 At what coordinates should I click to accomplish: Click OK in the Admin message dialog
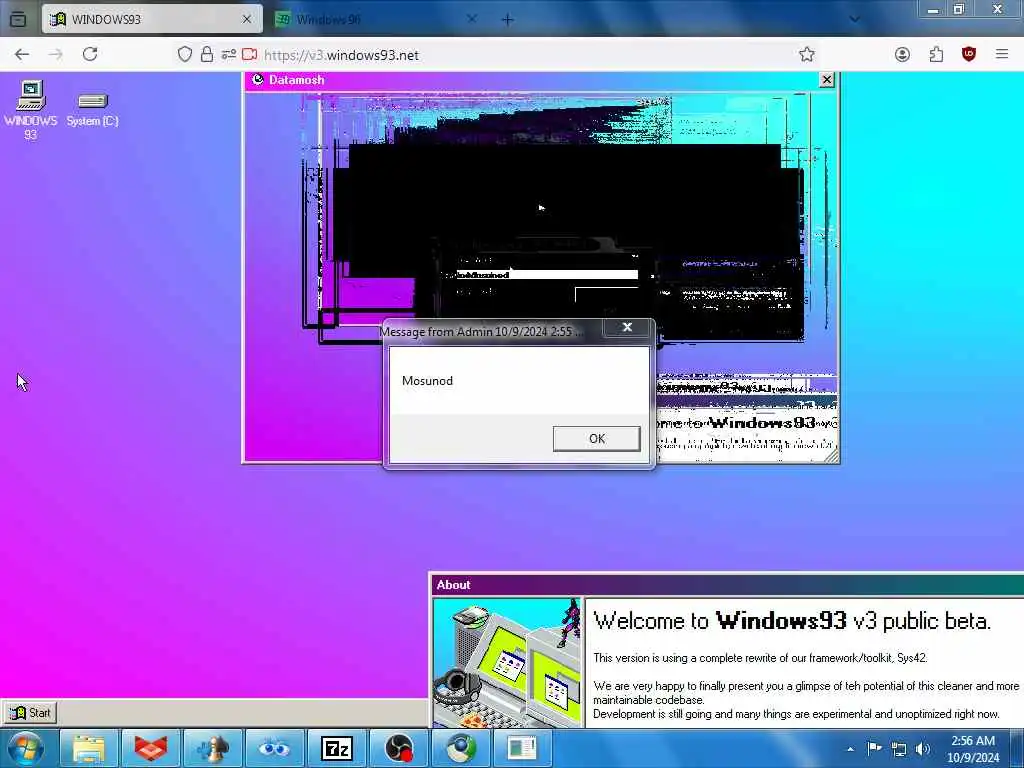(596, 439)
